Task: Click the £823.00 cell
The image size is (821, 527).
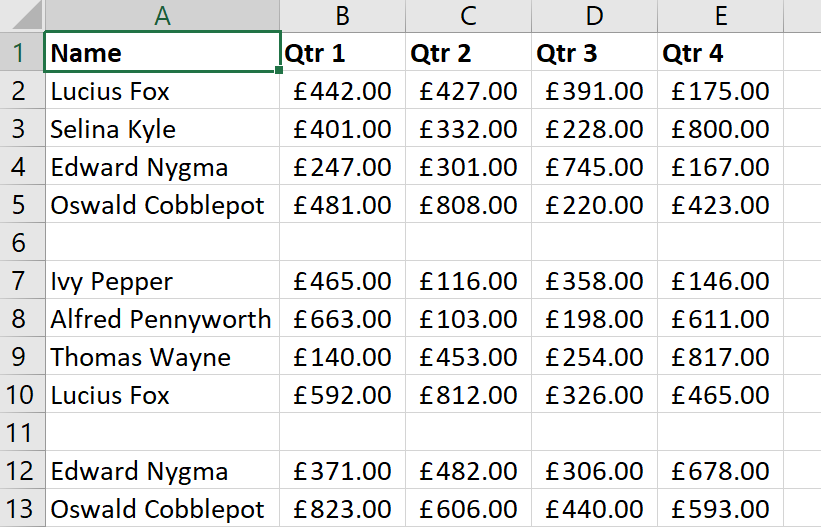Action: pyautogui.click(x=342, y=508)
